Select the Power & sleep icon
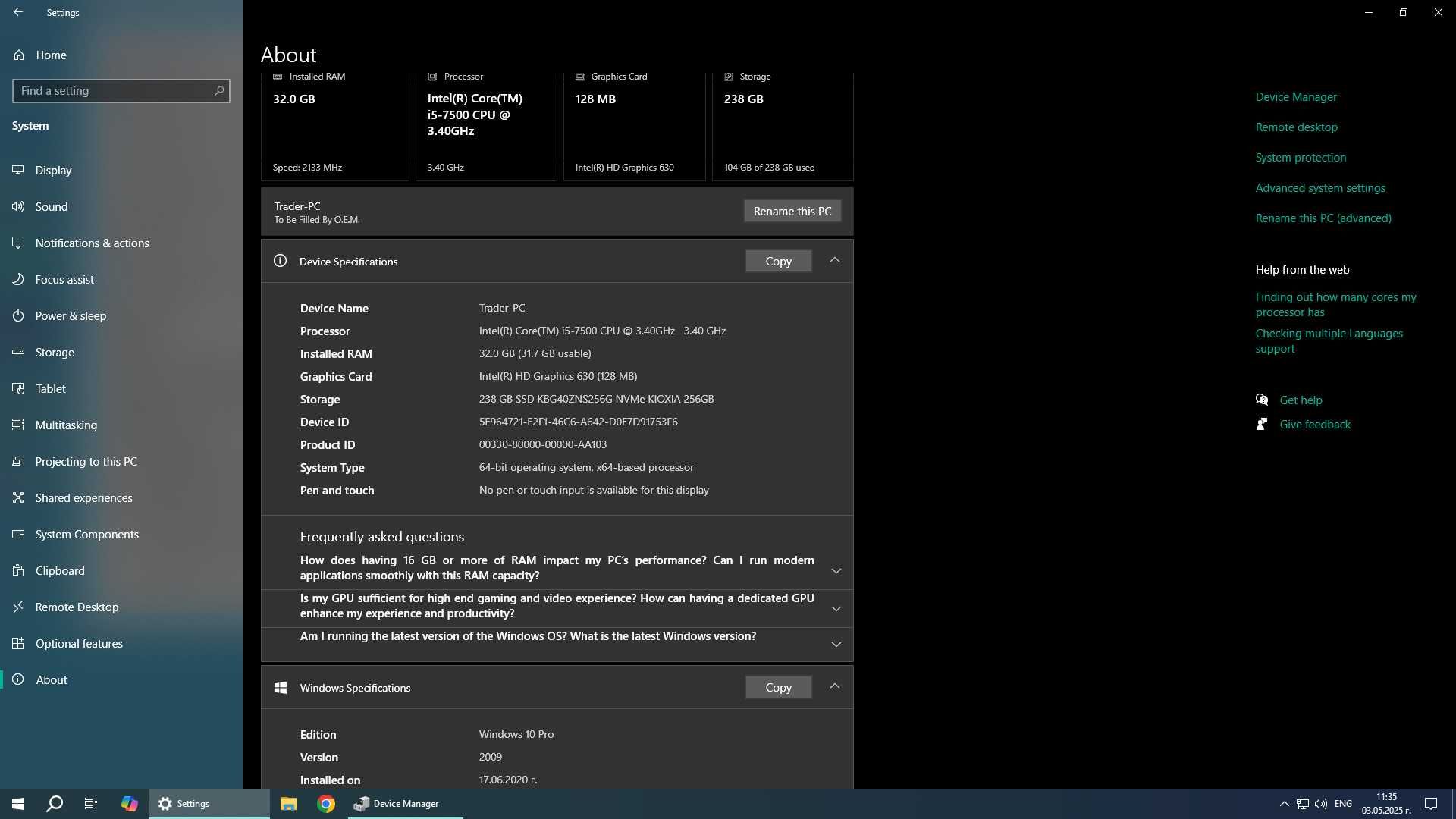The width and height of the screenshot is (1456, 819). pyautogui.click(x=18, y=315)
